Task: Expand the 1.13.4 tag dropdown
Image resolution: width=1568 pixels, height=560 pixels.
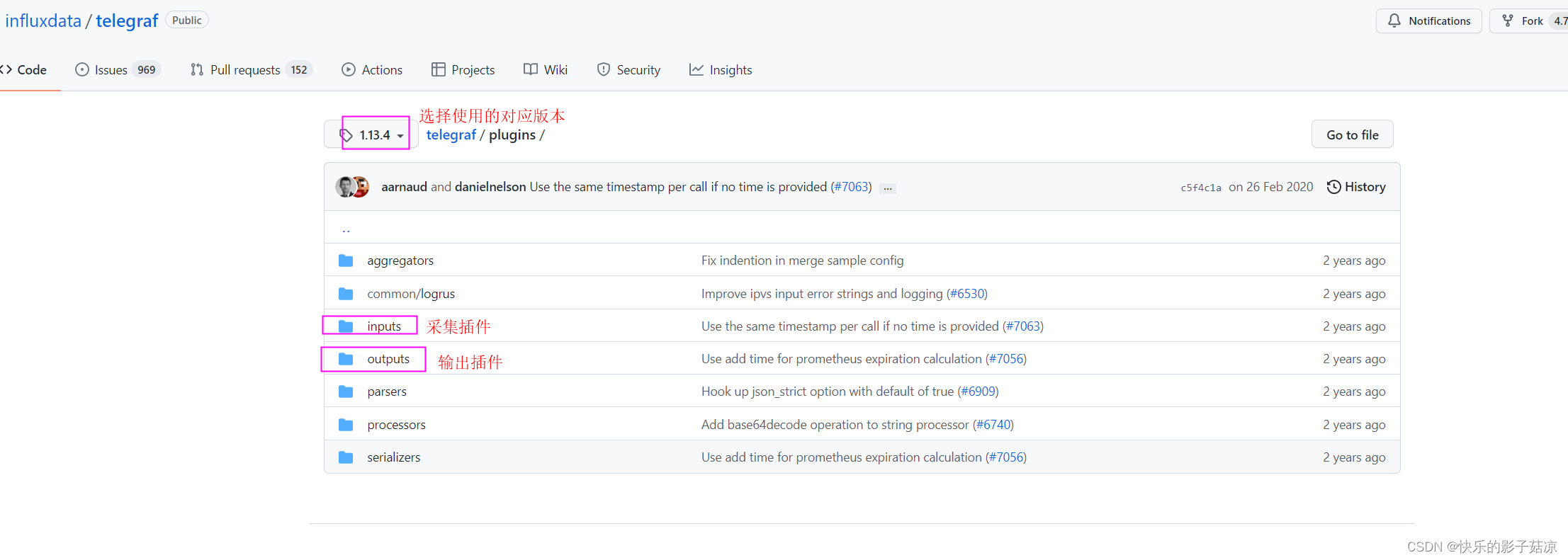Action: (371, 135)
